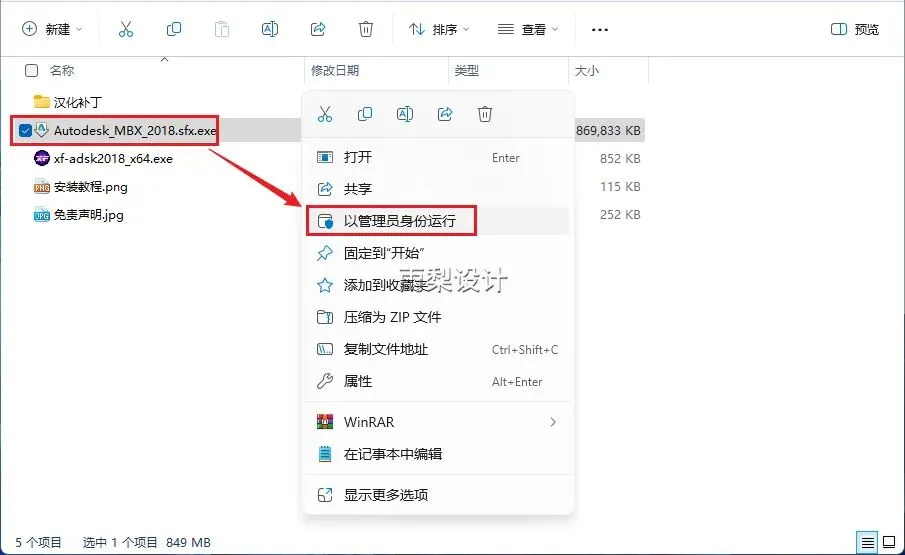
Task: Click the 869,833 KB size cell
Action: point(608,130)
